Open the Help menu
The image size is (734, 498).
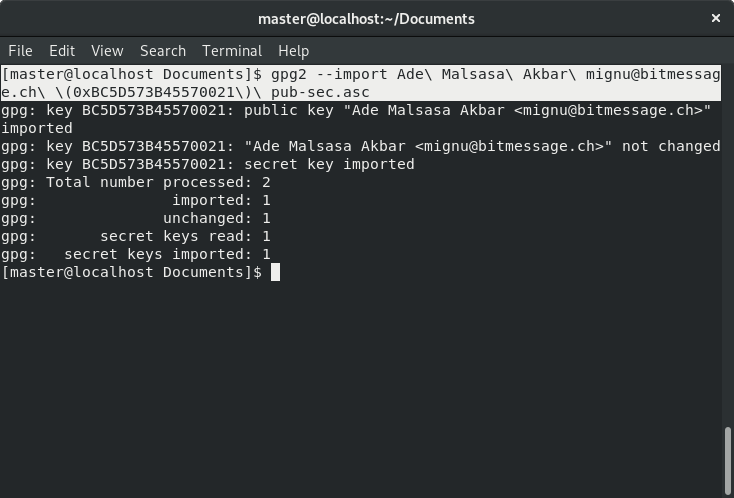294,51
